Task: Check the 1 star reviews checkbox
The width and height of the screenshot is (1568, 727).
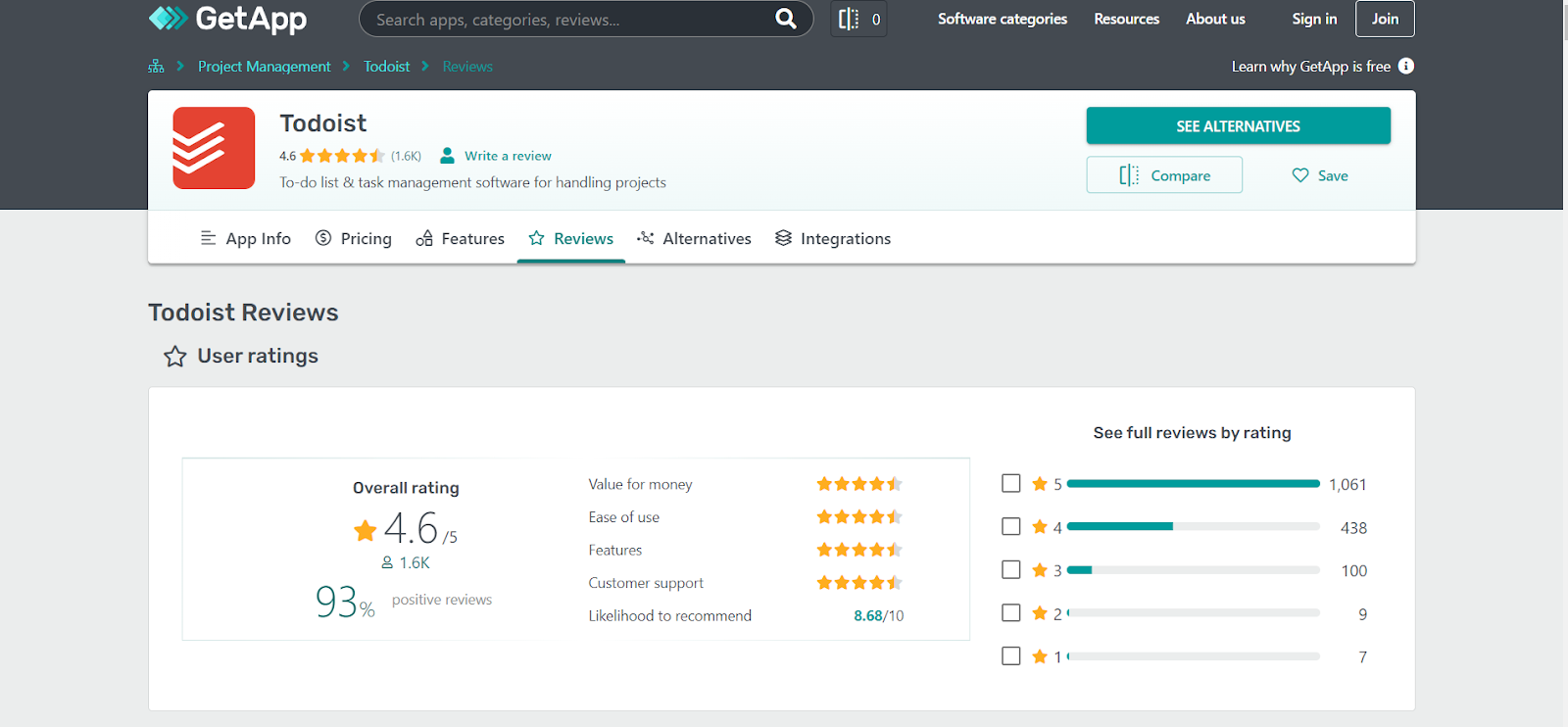Action: pyautogui.click(x=1011, y=655)
